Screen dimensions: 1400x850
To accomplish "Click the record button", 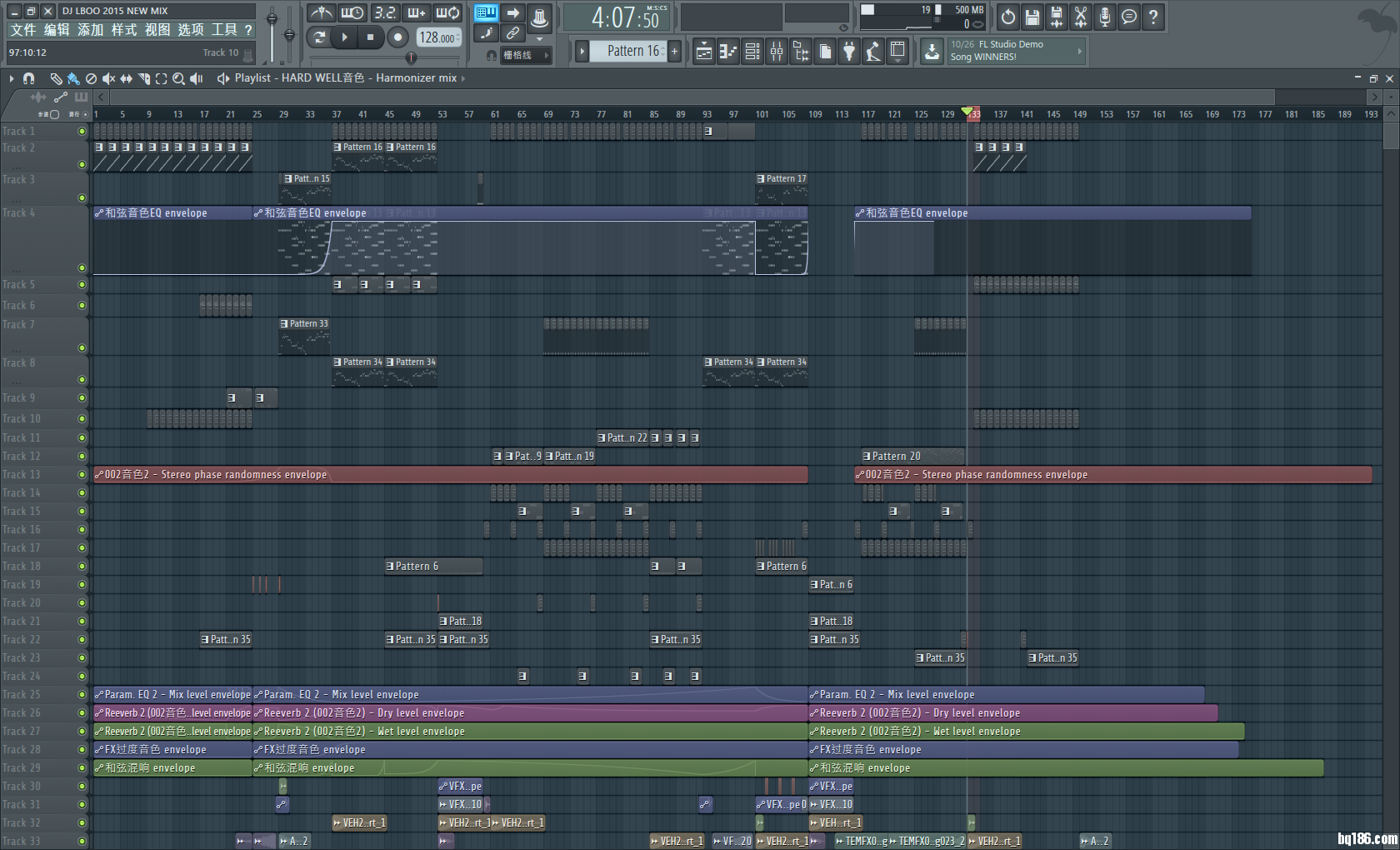I will [397, 37].
